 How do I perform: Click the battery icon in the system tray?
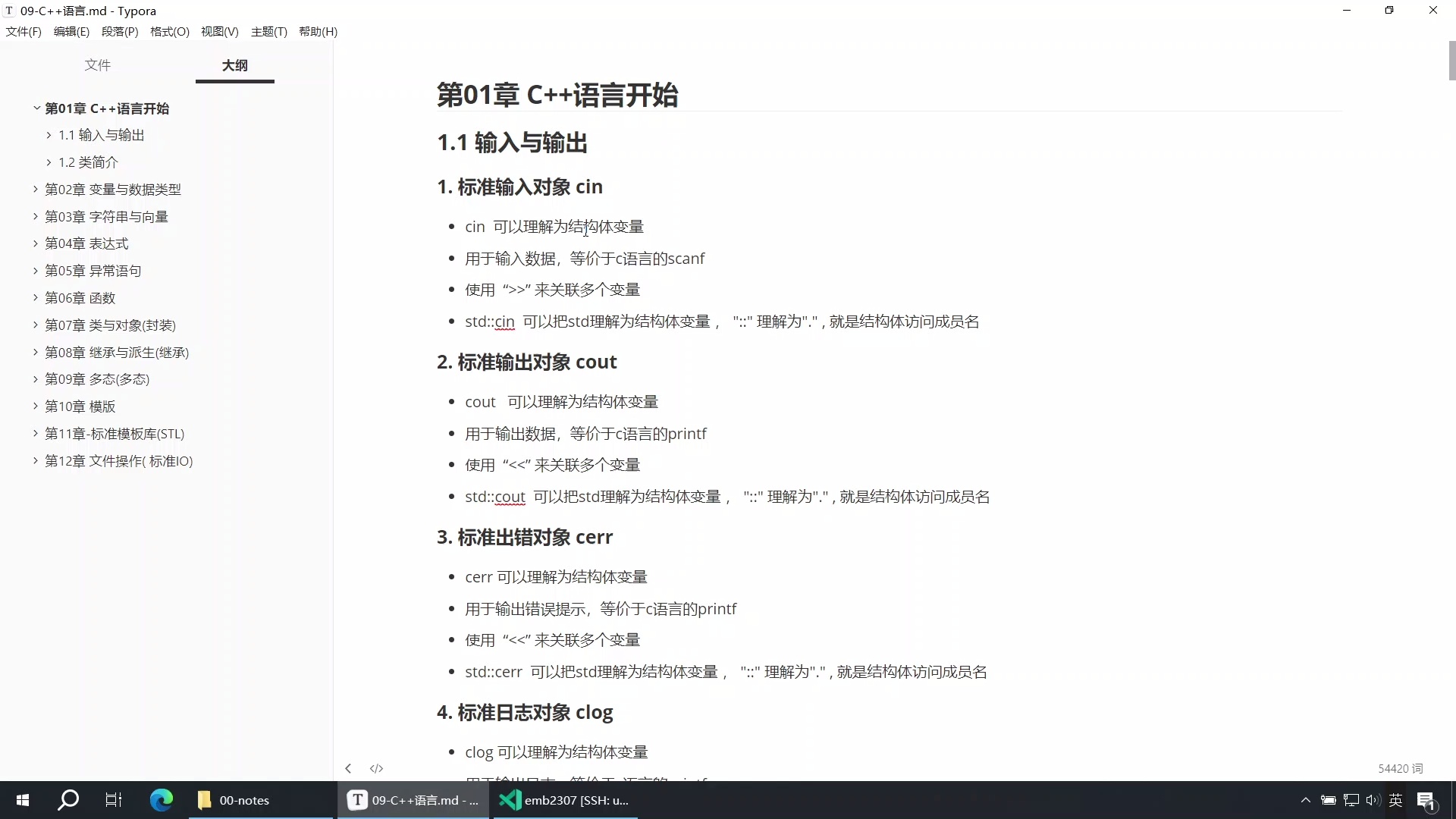click(x=1329, y=800)
